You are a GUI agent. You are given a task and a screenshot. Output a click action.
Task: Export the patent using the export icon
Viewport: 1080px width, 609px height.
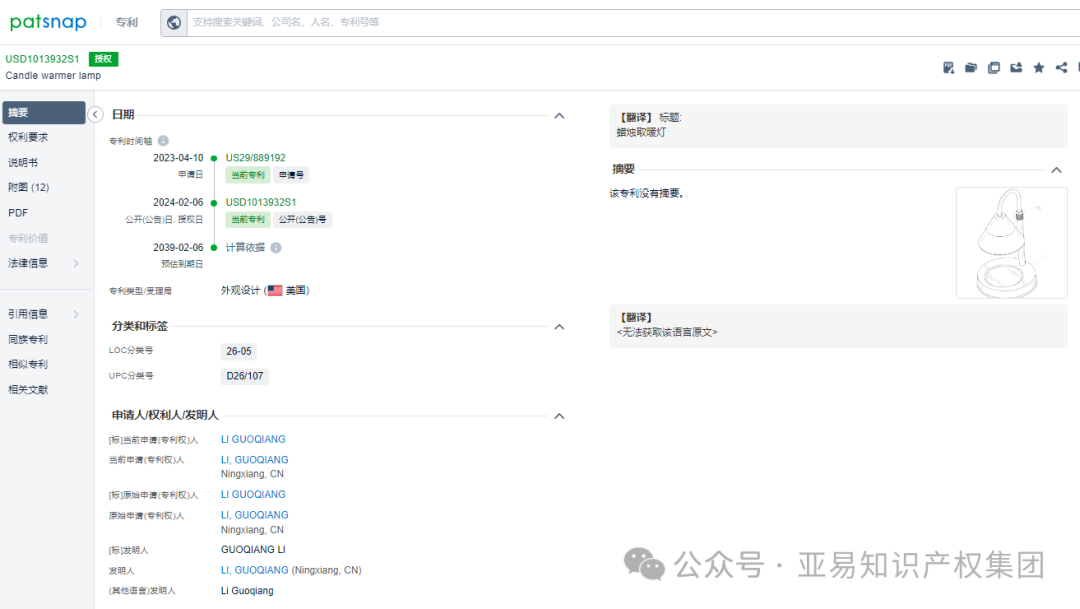[x=1016, y=67]
